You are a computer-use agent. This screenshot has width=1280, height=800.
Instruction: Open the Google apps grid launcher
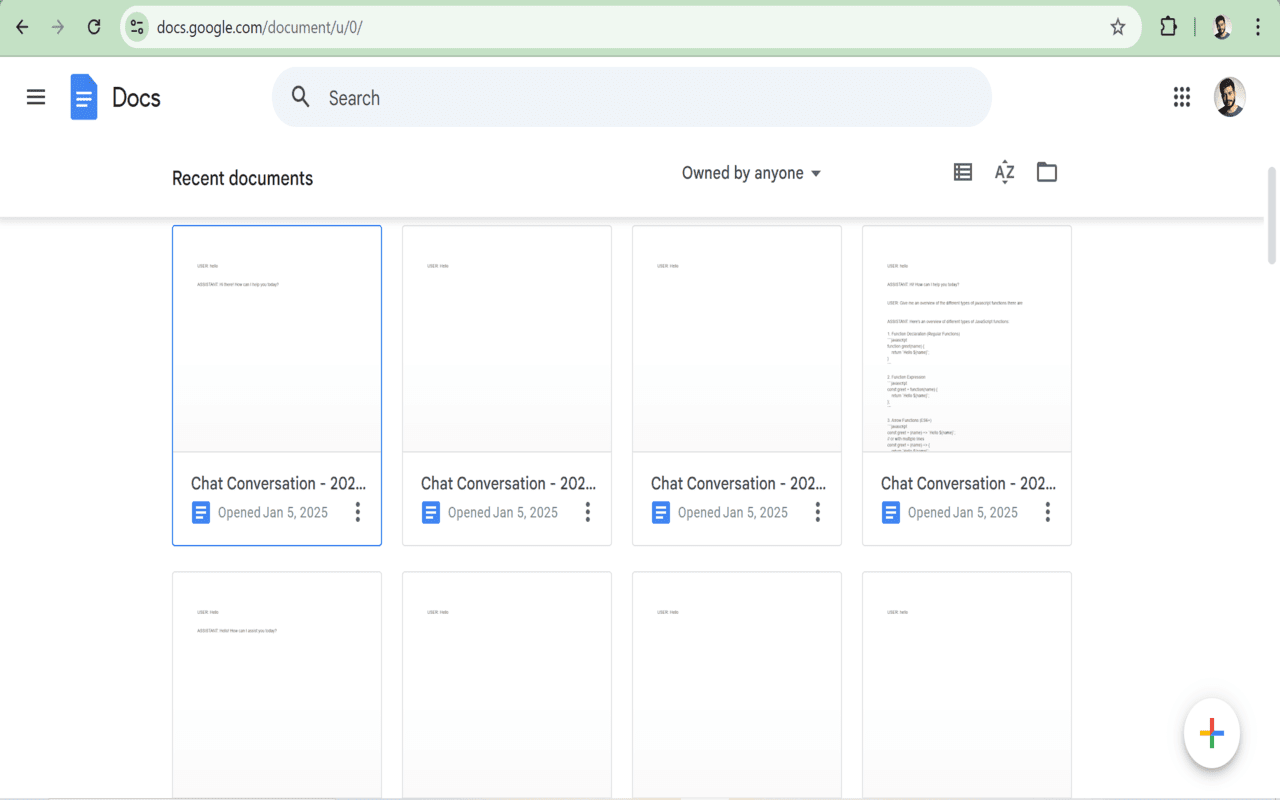click(1182, 97)
